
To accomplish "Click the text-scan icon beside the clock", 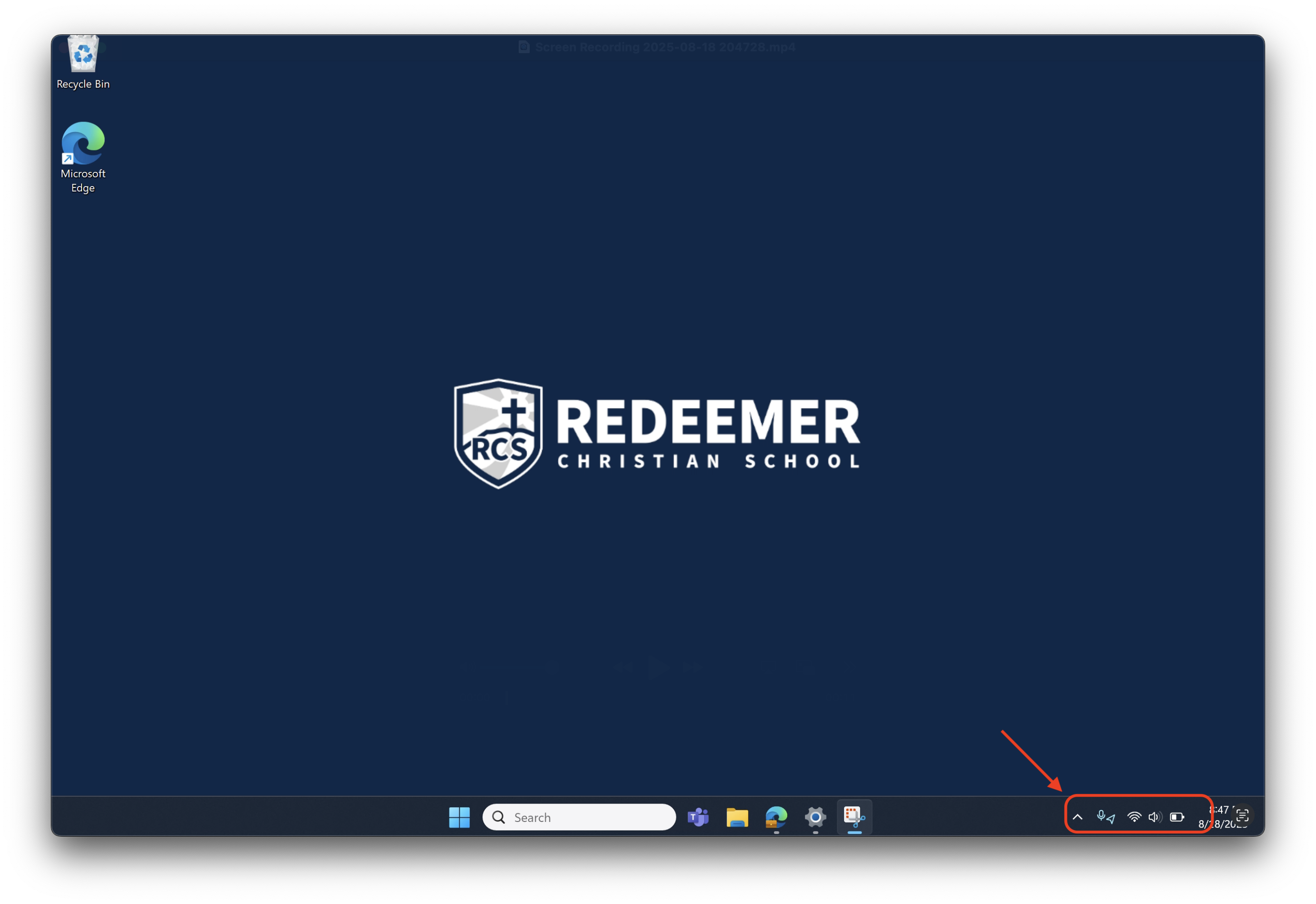I will click(x=1242, y=815).
